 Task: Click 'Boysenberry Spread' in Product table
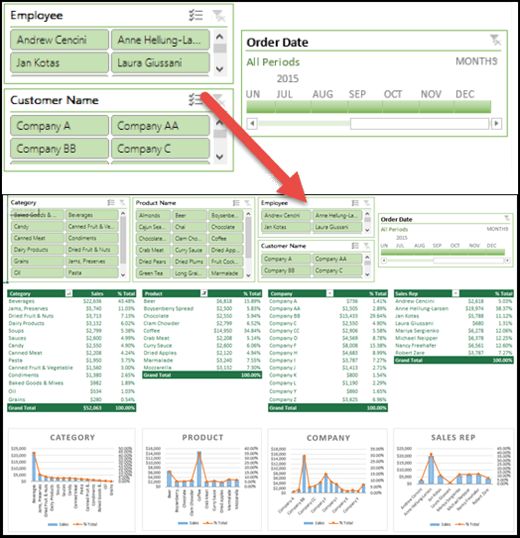[168, 308]
